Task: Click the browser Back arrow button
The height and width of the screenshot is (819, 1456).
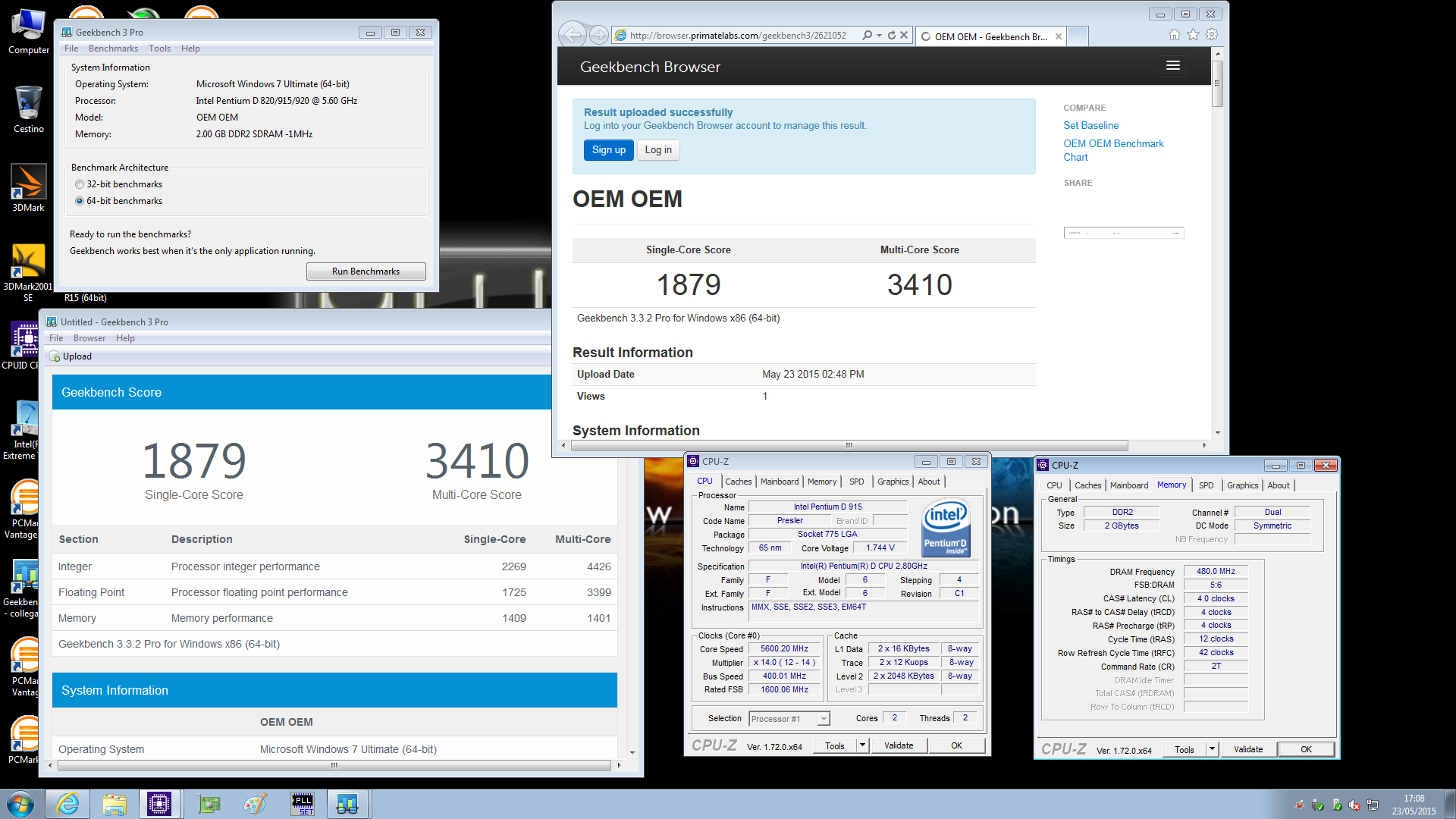Action: [573, 35]
